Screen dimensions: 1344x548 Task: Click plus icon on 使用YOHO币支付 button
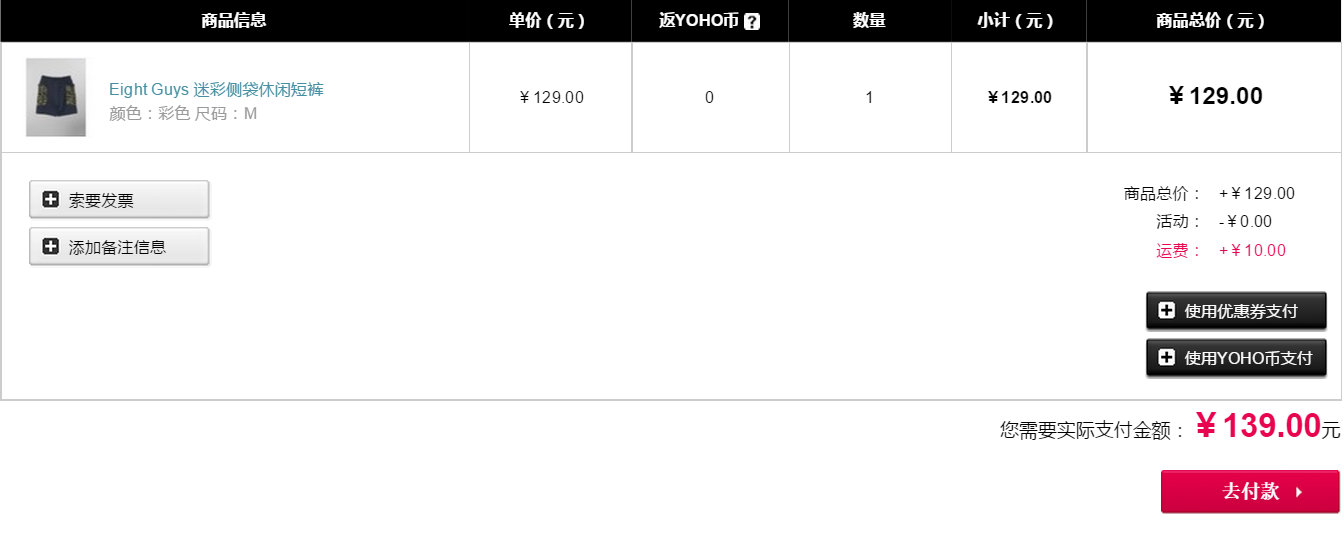(1166, 357)
